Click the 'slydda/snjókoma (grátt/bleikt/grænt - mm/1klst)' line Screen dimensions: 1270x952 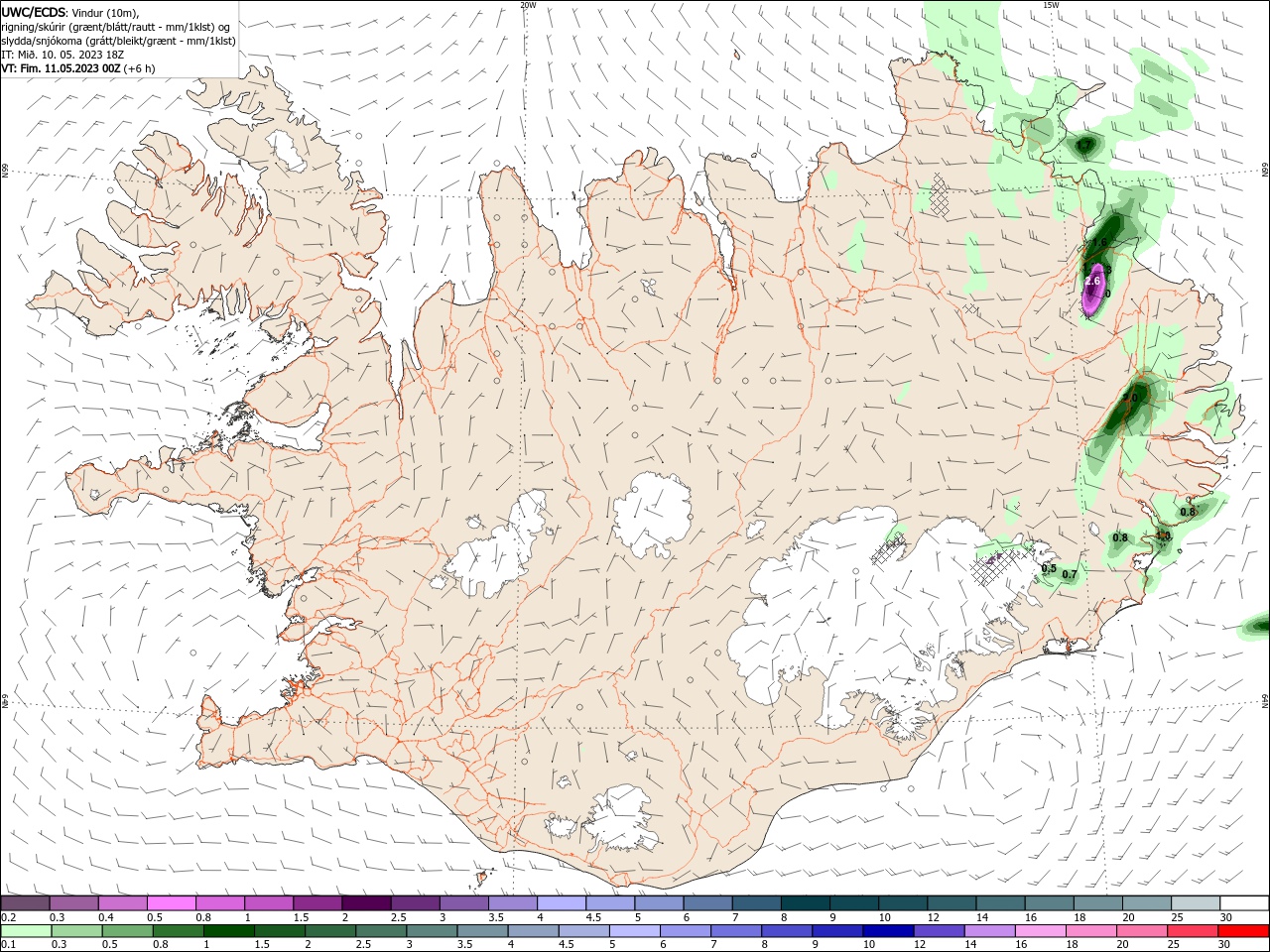pyautogui.click(x=118, y=41)
